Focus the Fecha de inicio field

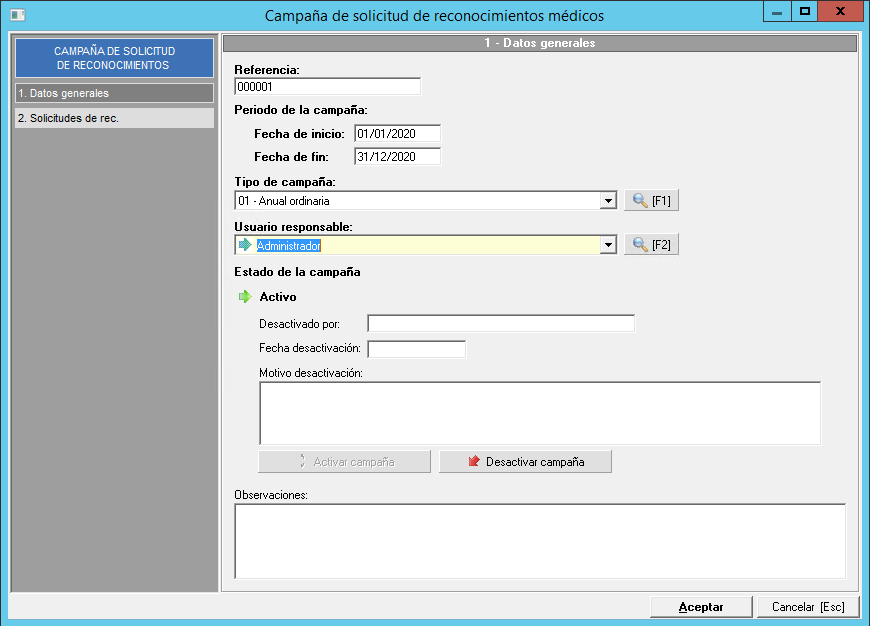[397, 134]
